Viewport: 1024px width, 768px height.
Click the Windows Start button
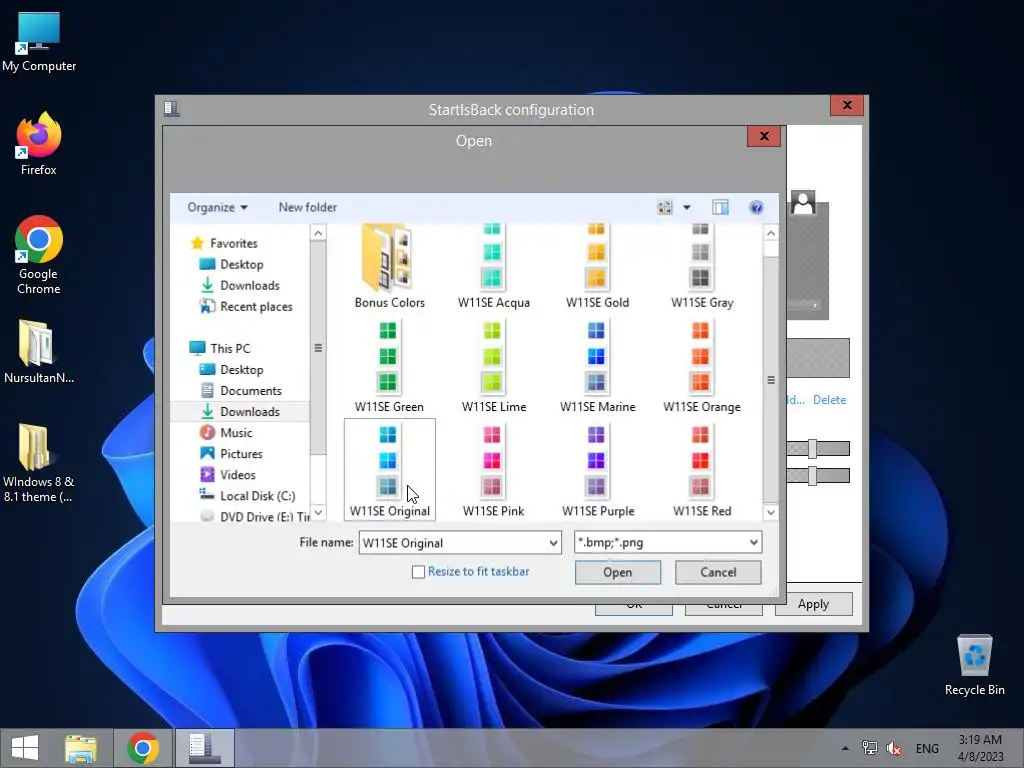[25, 748]
